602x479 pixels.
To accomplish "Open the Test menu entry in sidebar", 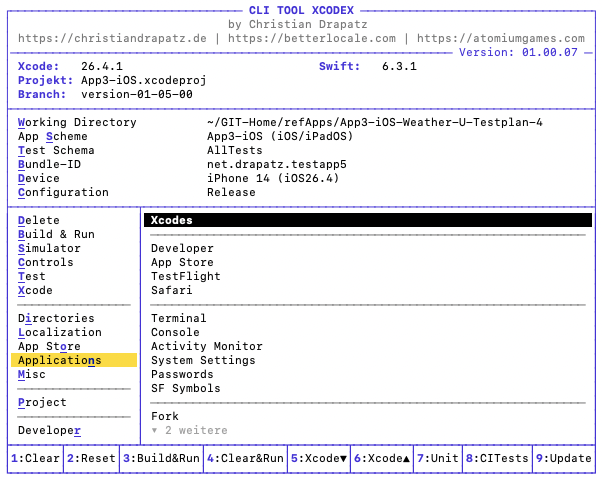I will [31, 276].
